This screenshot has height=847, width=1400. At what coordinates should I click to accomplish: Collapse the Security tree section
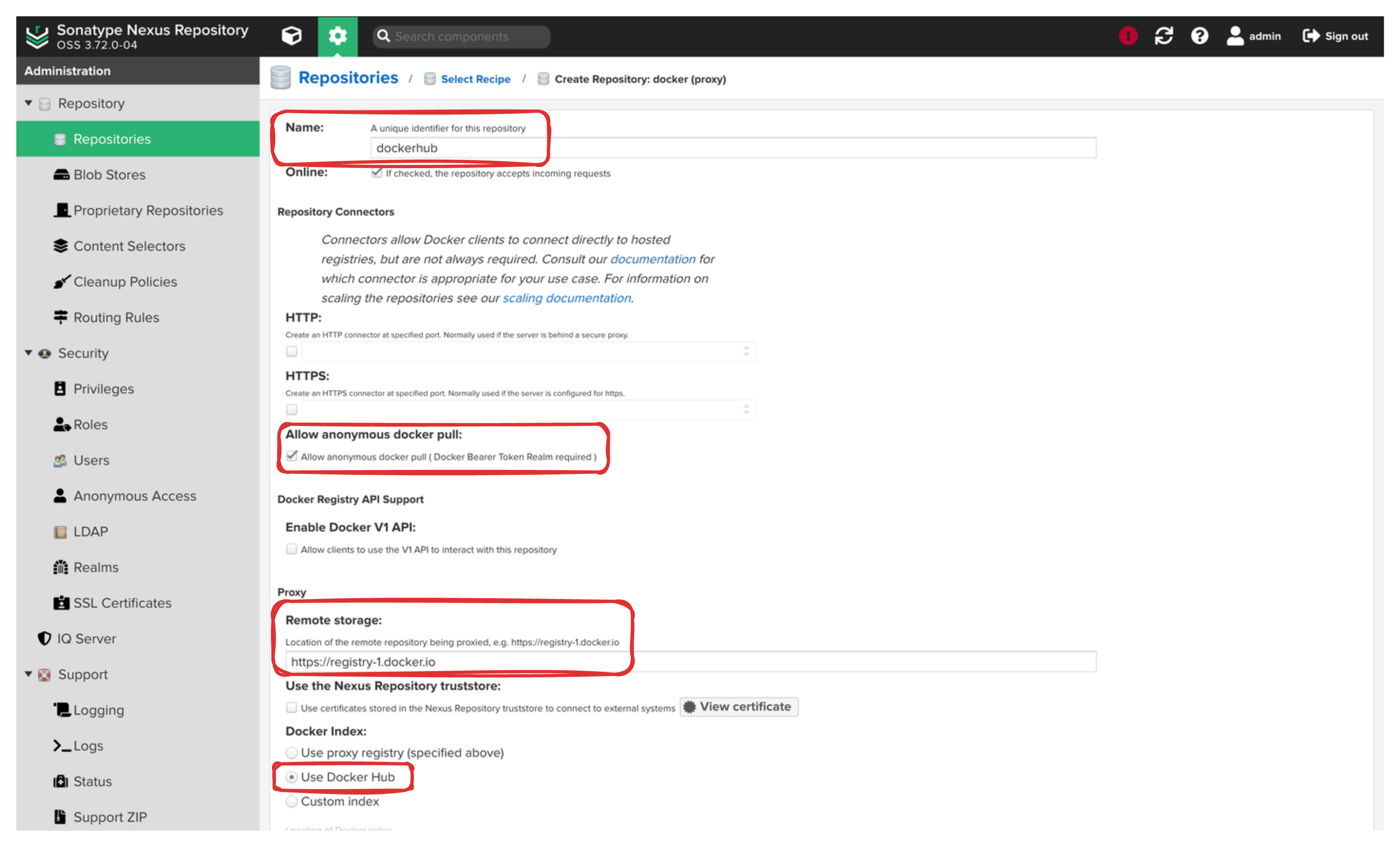click(x=29, y=353)
